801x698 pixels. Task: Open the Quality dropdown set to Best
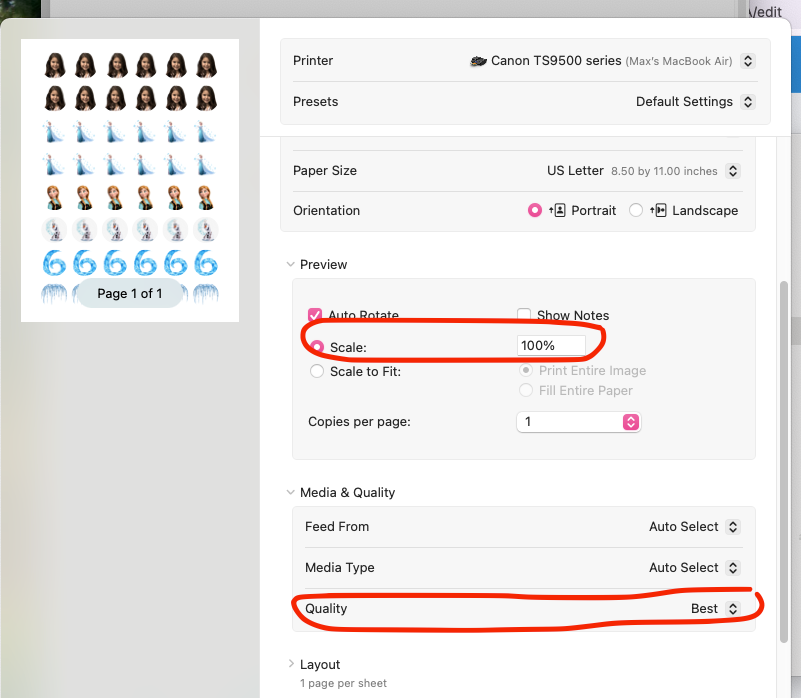point(733,609)
